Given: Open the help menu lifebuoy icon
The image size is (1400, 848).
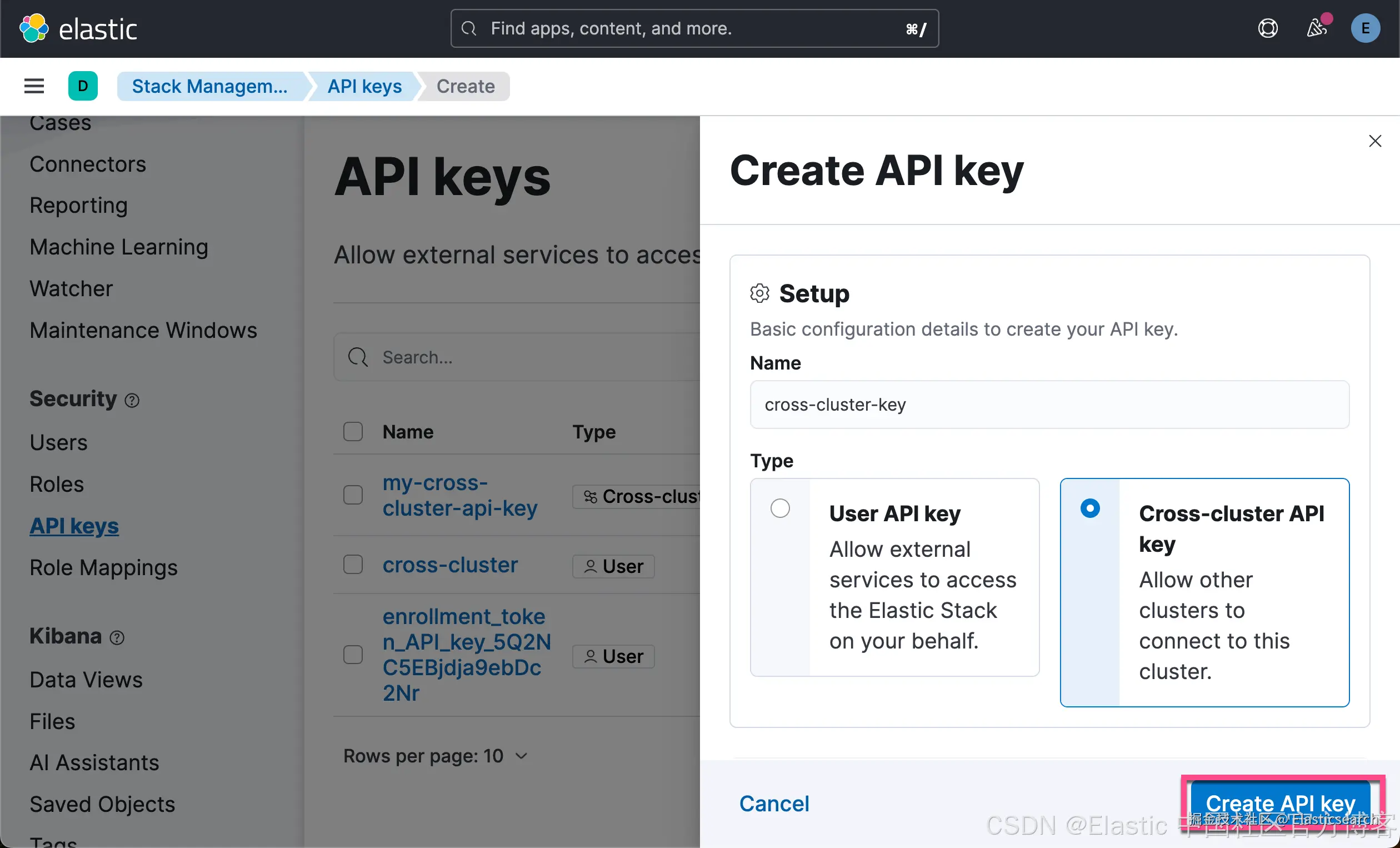Looking at the screenshot, I should 1268,28.
